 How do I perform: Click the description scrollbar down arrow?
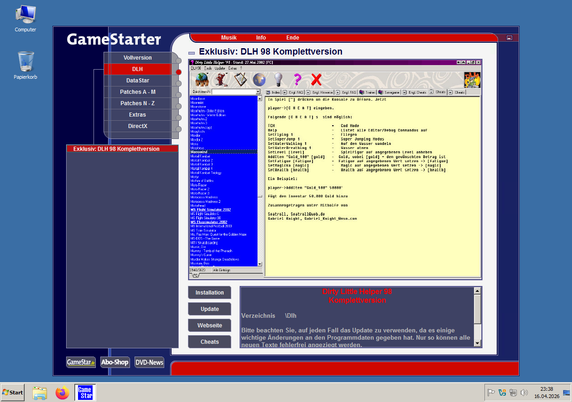coord(477,343)
